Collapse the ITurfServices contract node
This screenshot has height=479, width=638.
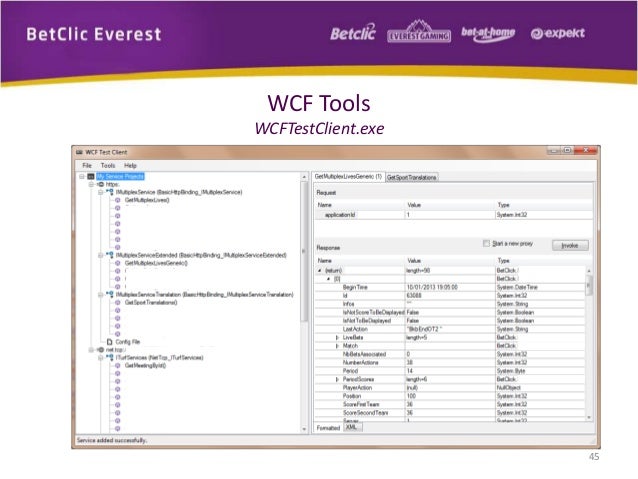101,358
